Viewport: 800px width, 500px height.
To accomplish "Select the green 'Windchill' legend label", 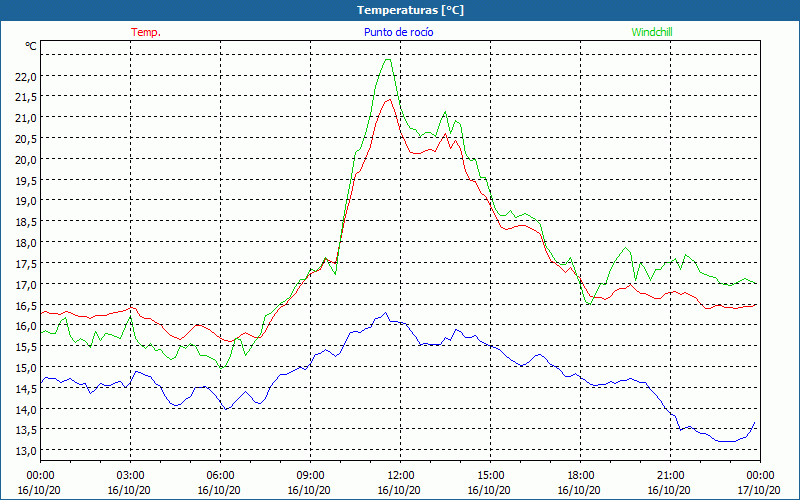I will (x=652, y=32).
